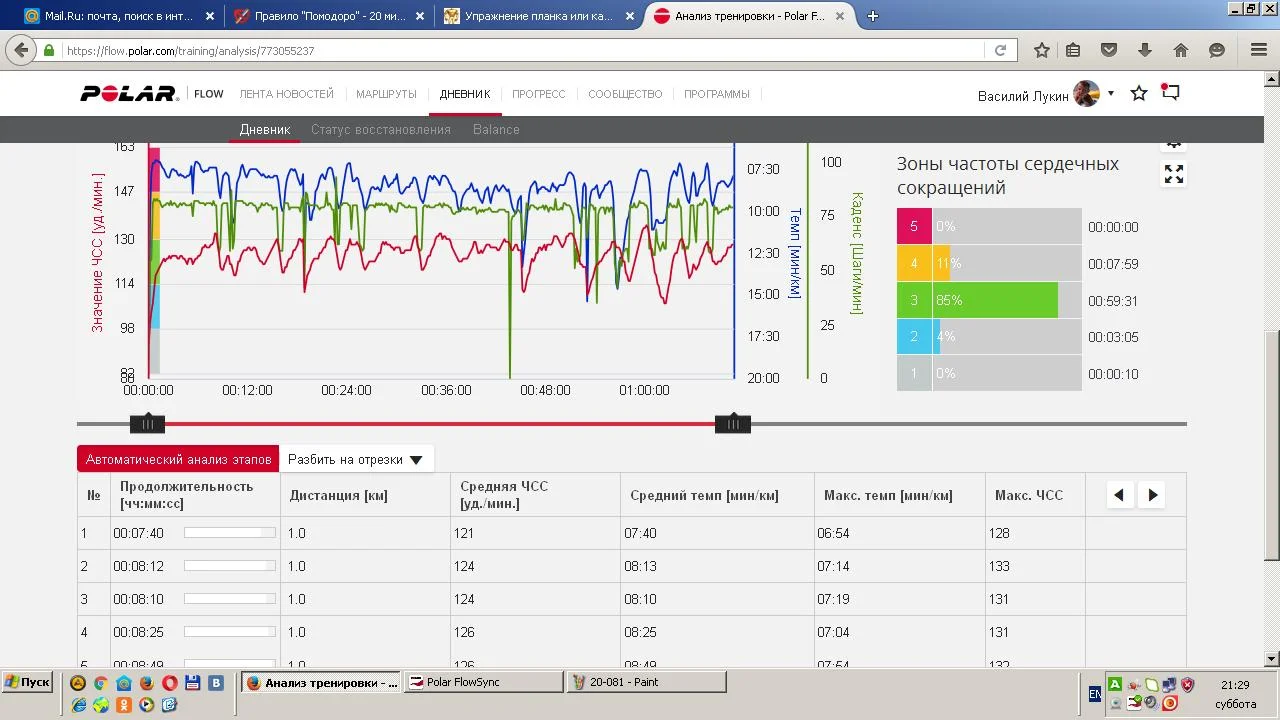Show previous table columns with left arrow
The height and width of the screenshot is (720, 1280).
pos(1119,495)
